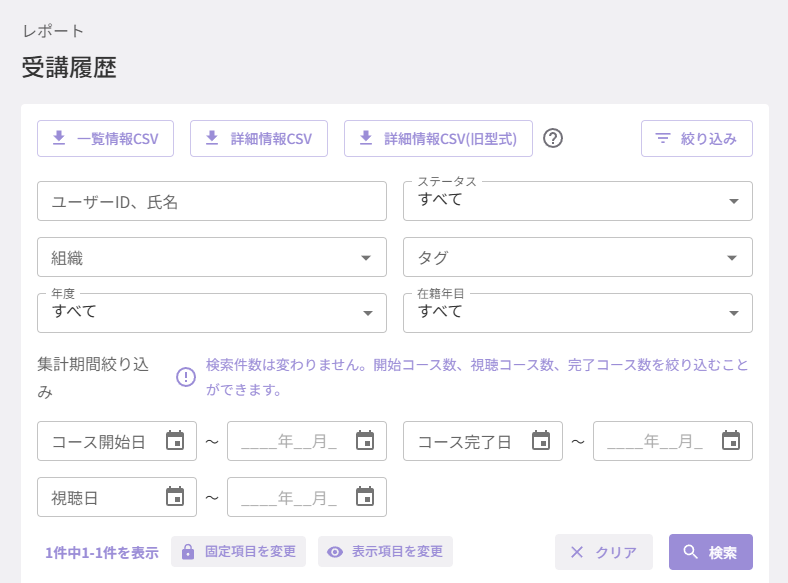
Task: Click the コース完了日 date input
Action: (482, 441)
